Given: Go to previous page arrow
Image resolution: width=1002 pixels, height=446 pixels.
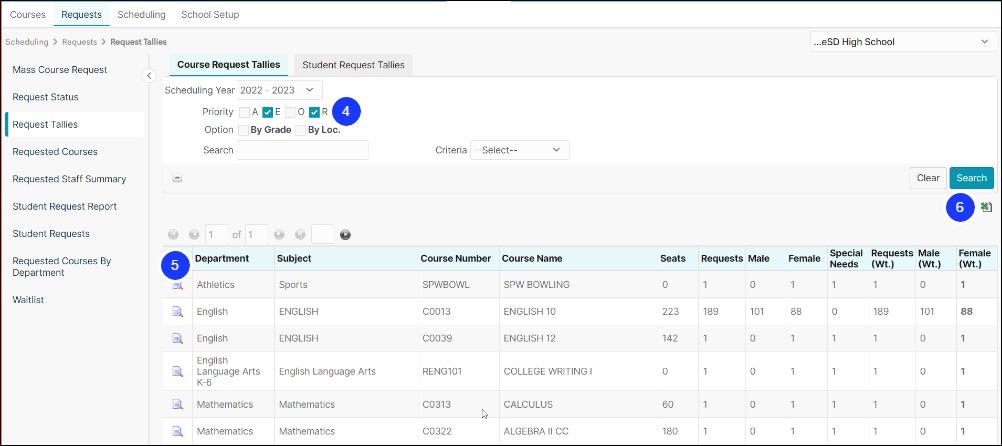Looking at the screenshot, I should coord(194,235).
